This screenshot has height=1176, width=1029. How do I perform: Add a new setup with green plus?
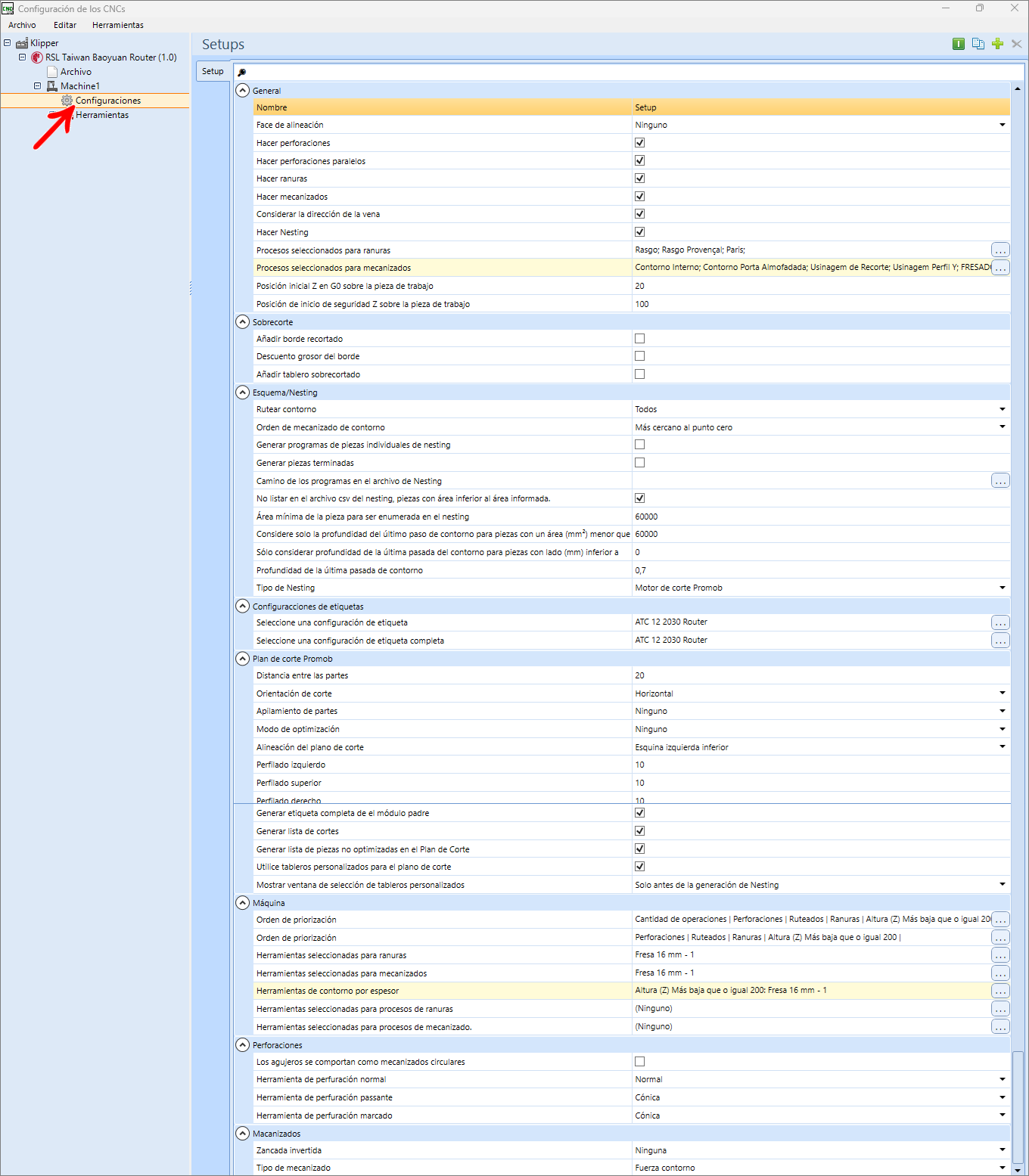pos(997,44)
